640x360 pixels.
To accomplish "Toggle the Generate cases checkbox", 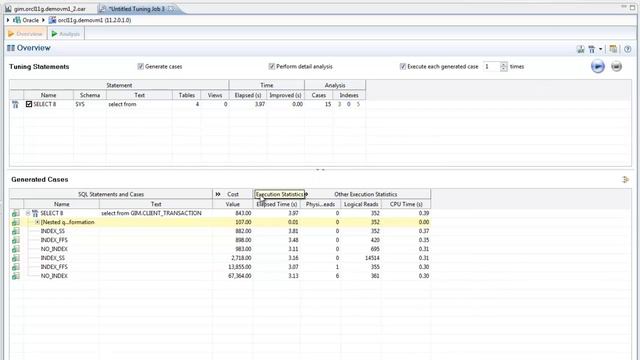I will click(x=140, y=67).
